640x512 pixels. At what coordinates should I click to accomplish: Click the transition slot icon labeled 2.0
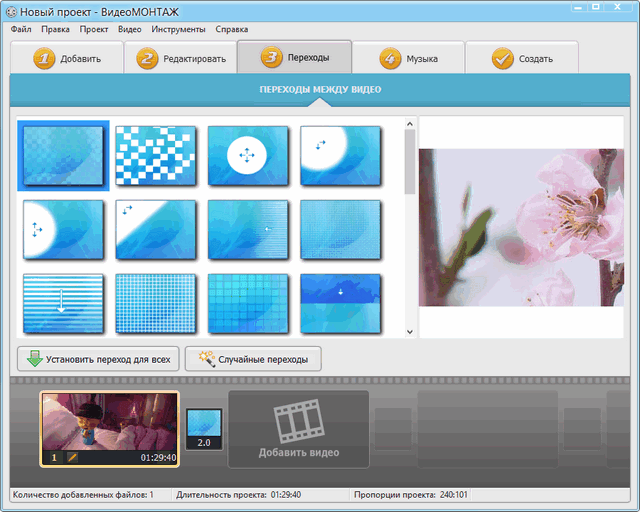[204, 428]
